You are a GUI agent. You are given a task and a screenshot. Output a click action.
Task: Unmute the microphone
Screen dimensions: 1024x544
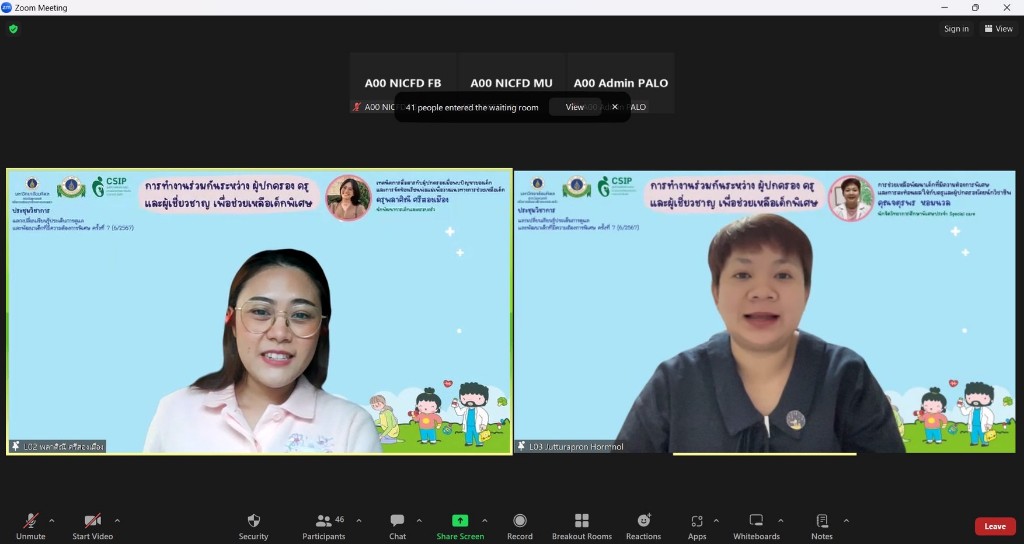(x=31, y=526)
